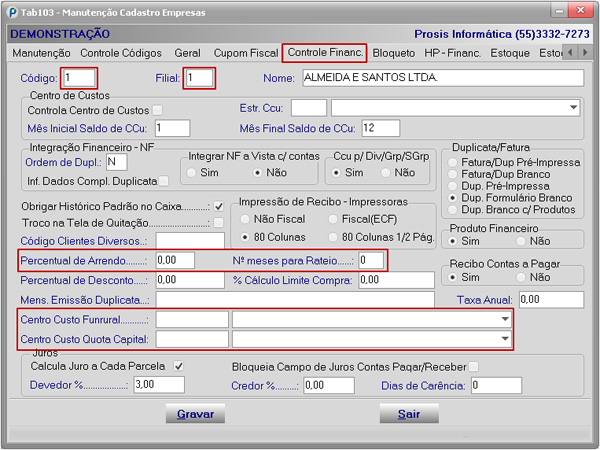Viewport: 600px width, 450px height.
Task: Click the Credor % field
Action: (329, 385)
